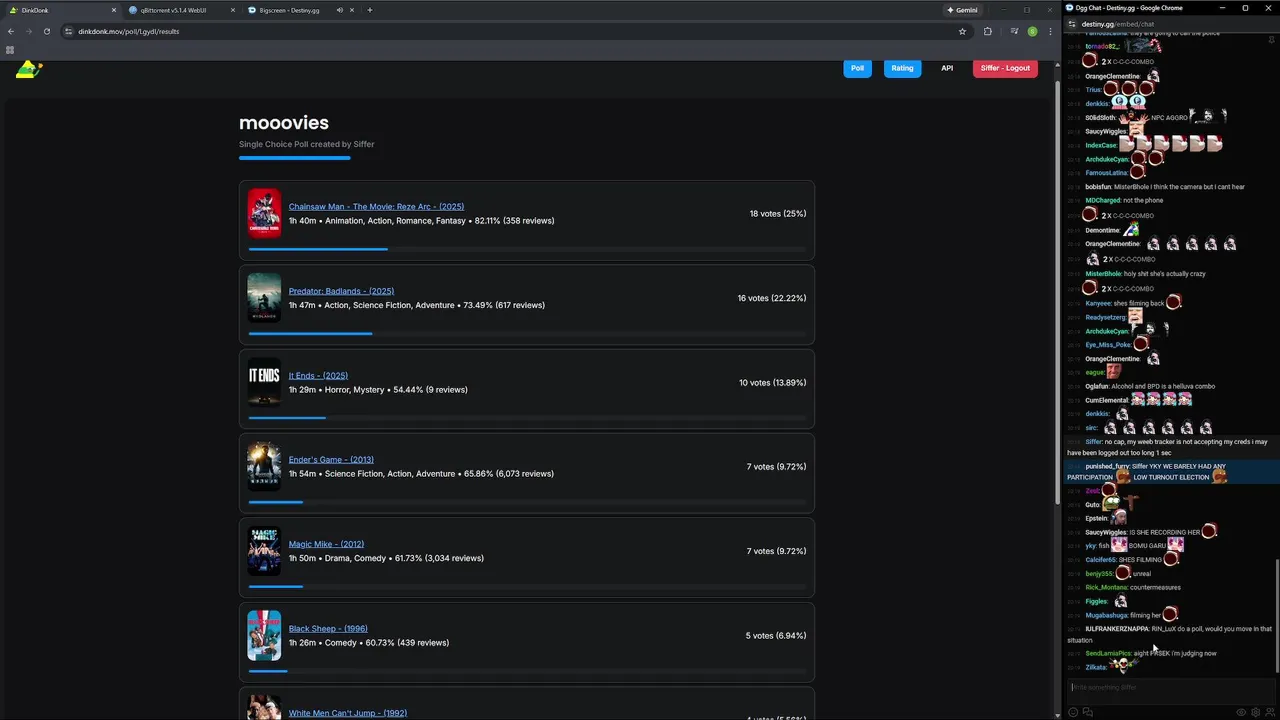Toggle the chat eye visibility icon

point(1241,712)
